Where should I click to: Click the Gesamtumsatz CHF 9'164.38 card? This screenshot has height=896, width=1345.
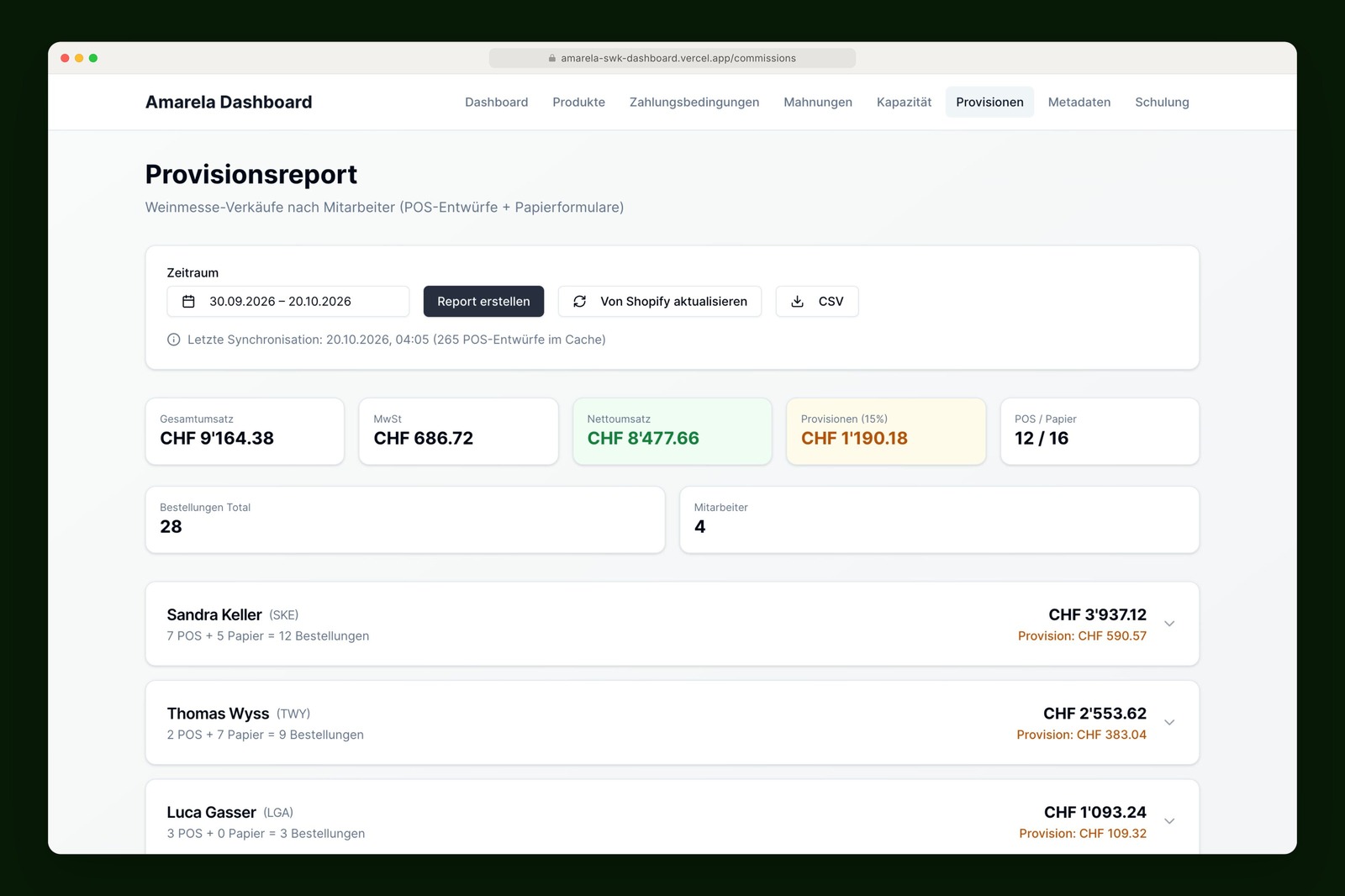(x=245, y=431)
